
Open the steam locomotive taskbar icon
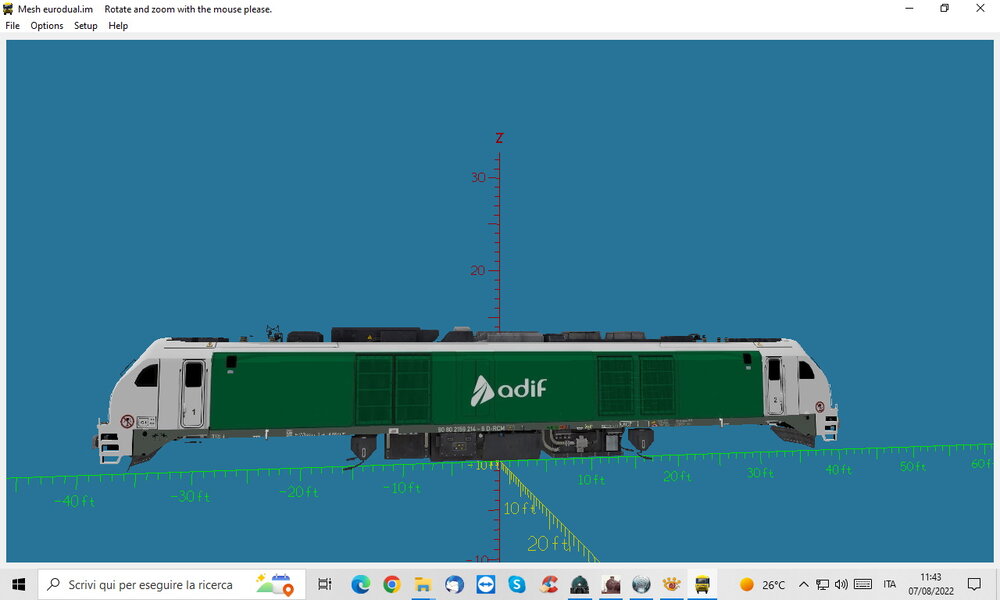coord(610,584)
